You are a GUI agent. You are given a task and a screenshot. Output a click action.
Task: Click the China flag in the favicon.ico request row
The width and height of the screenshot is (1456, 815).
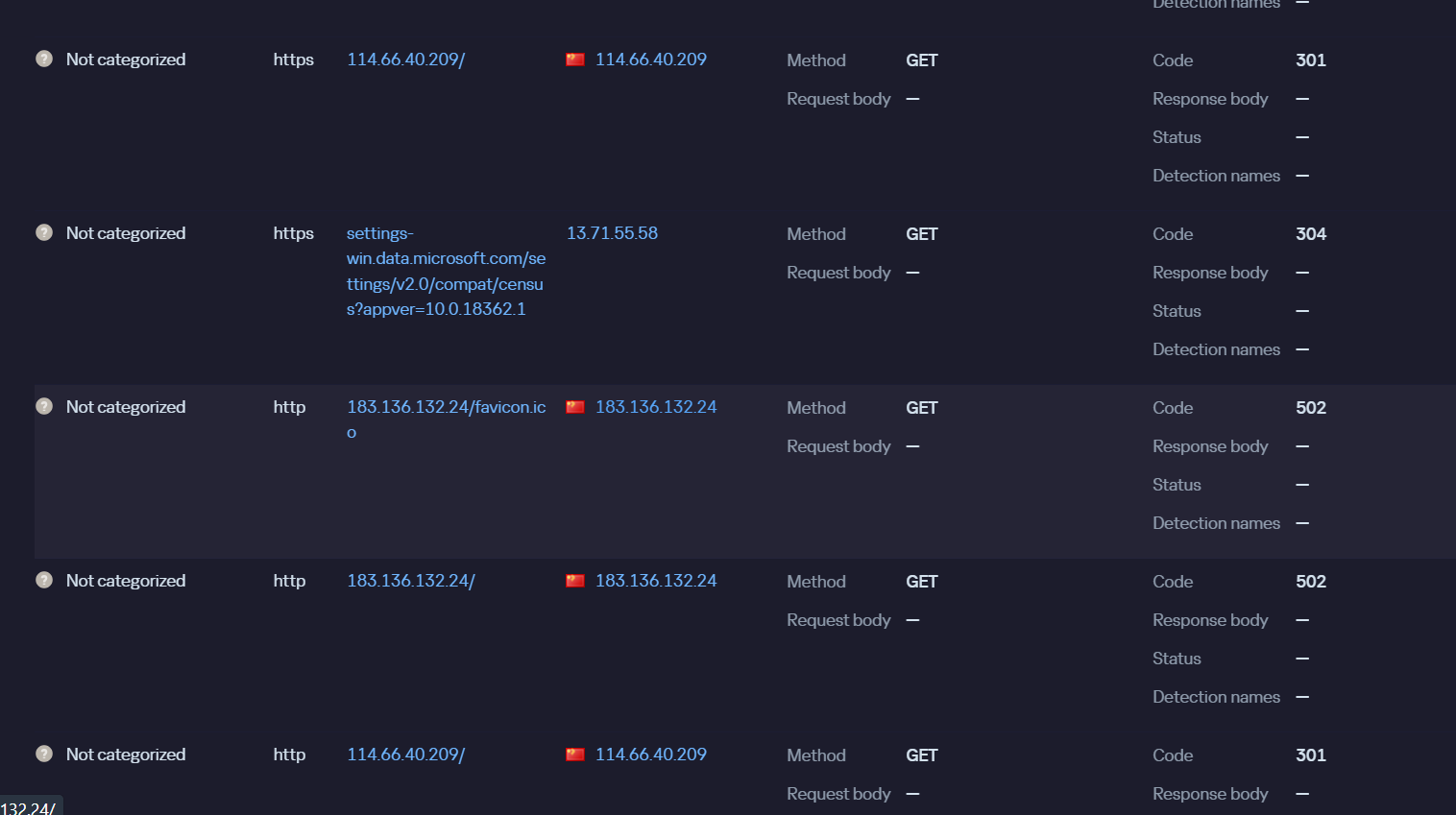point(575,407)
